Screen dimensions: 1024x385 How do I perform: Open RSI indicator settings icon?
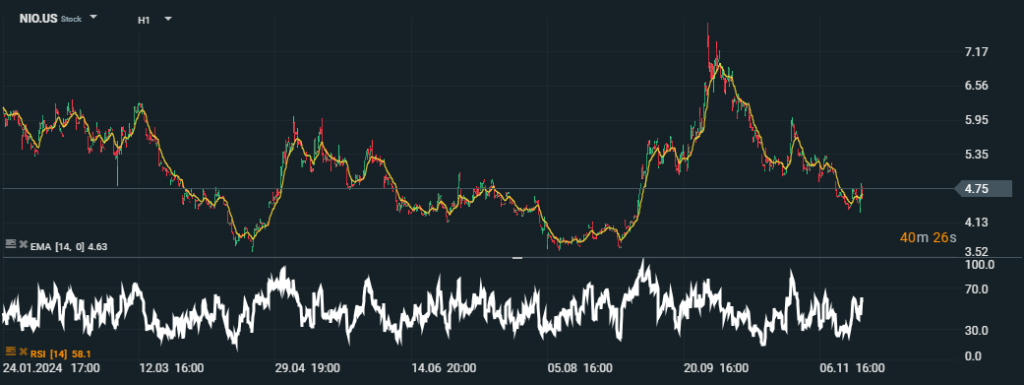[x=10, y=351]
